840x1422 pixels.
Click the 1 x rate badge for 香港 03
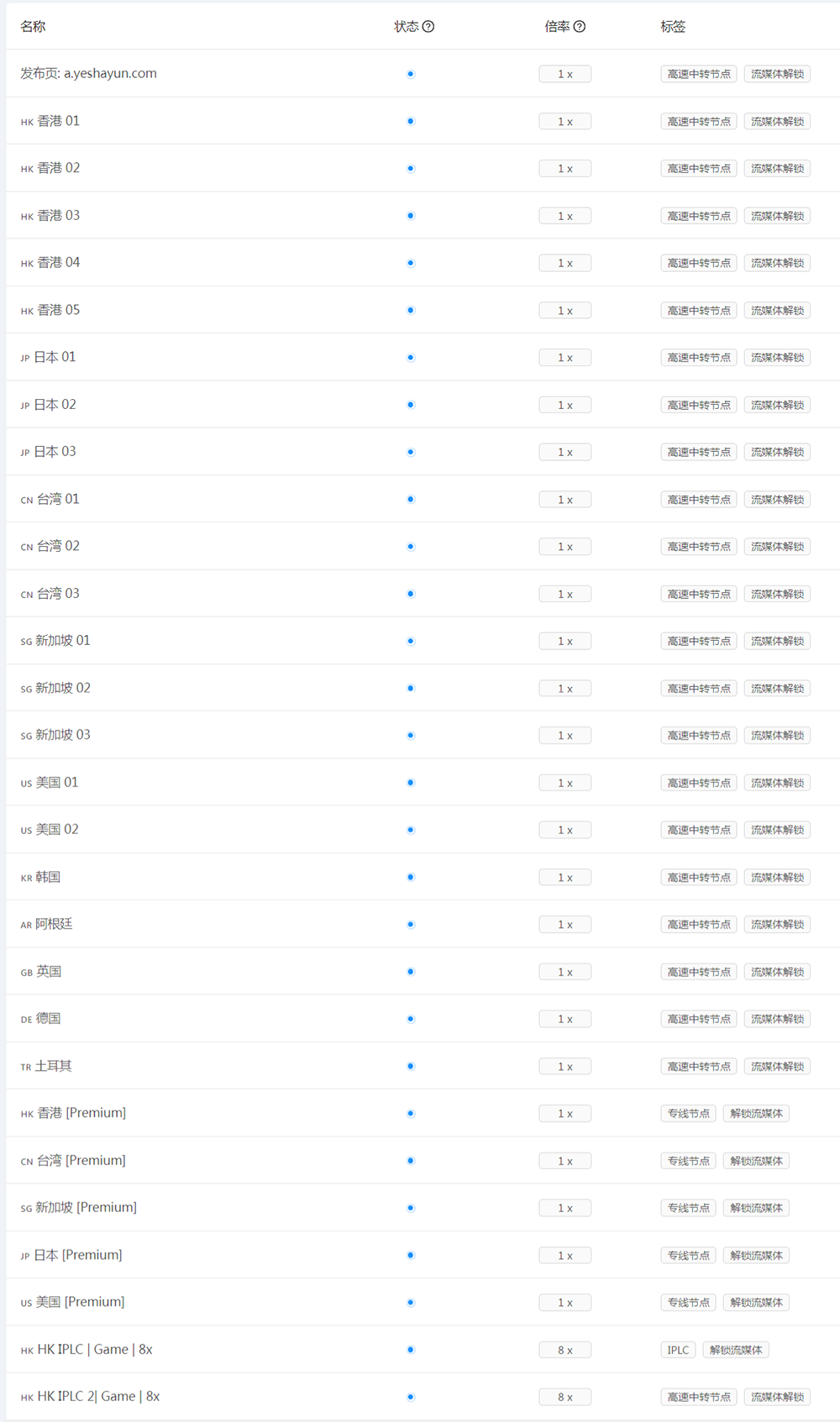pos(565,216)
